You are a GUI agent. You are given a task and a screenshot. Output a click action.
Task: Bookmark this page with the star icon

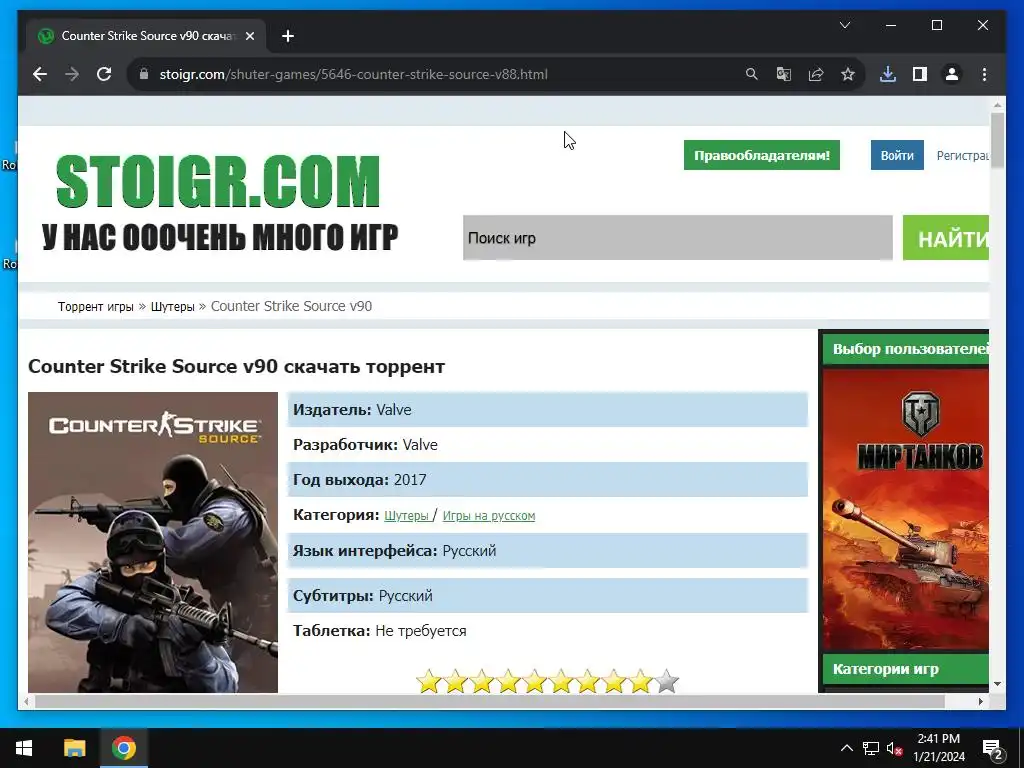tap(848, 74)
